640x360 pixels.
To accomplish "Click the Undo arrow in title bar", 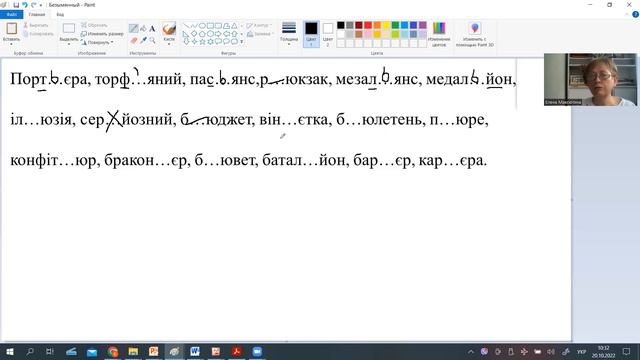I will 25,5.
